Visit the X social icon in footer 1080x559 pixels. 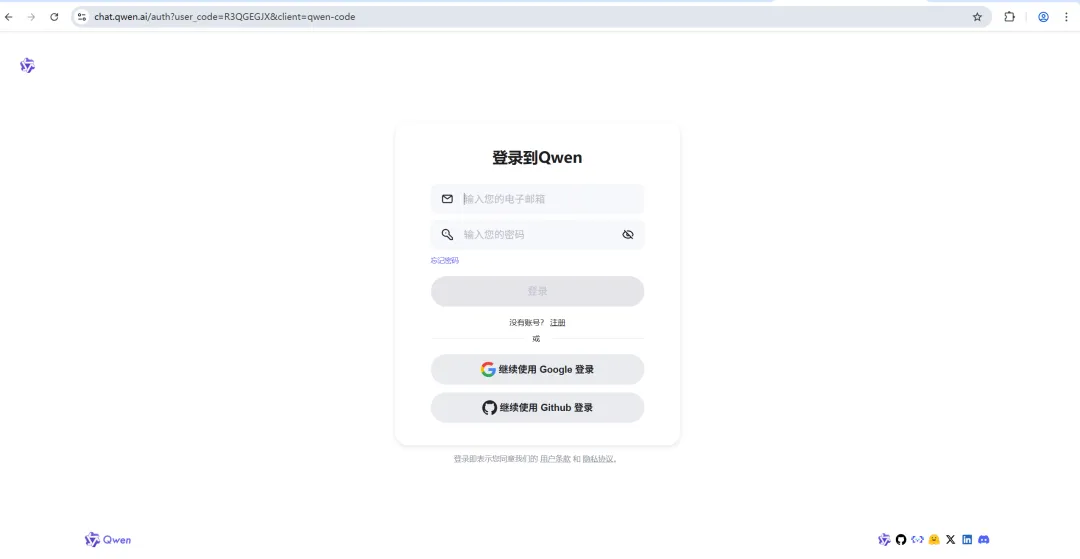951,540
